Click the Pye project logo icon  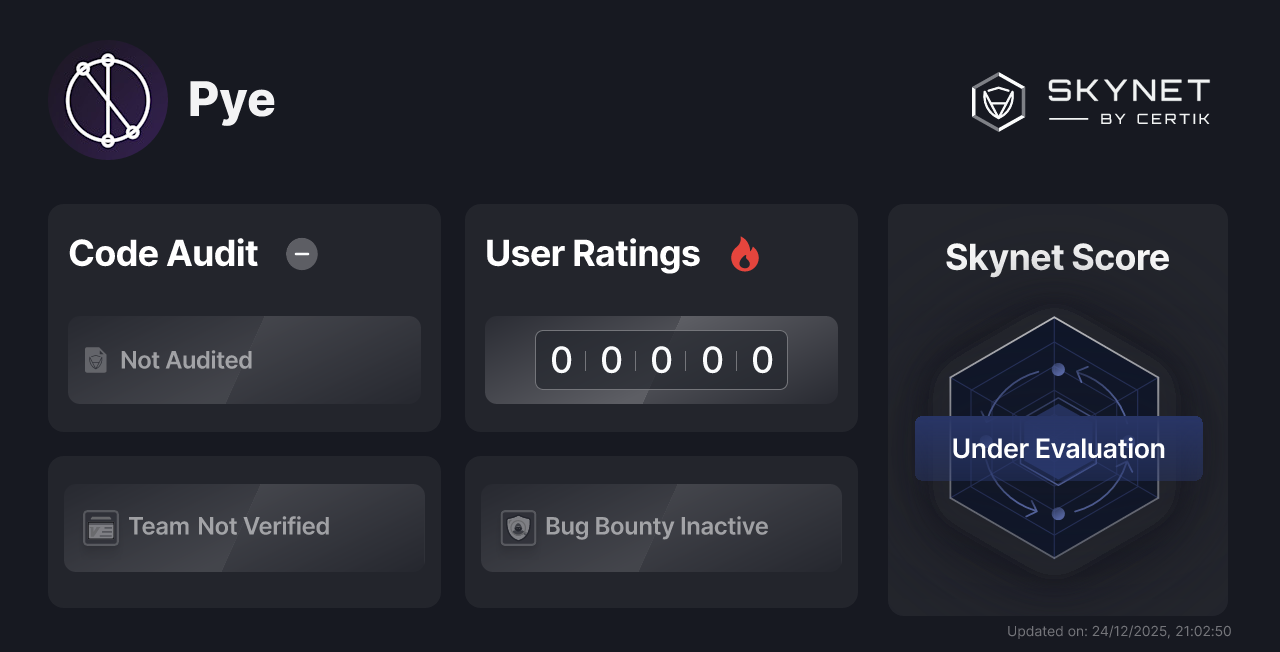pyautogui.click(x=108, y=99)
